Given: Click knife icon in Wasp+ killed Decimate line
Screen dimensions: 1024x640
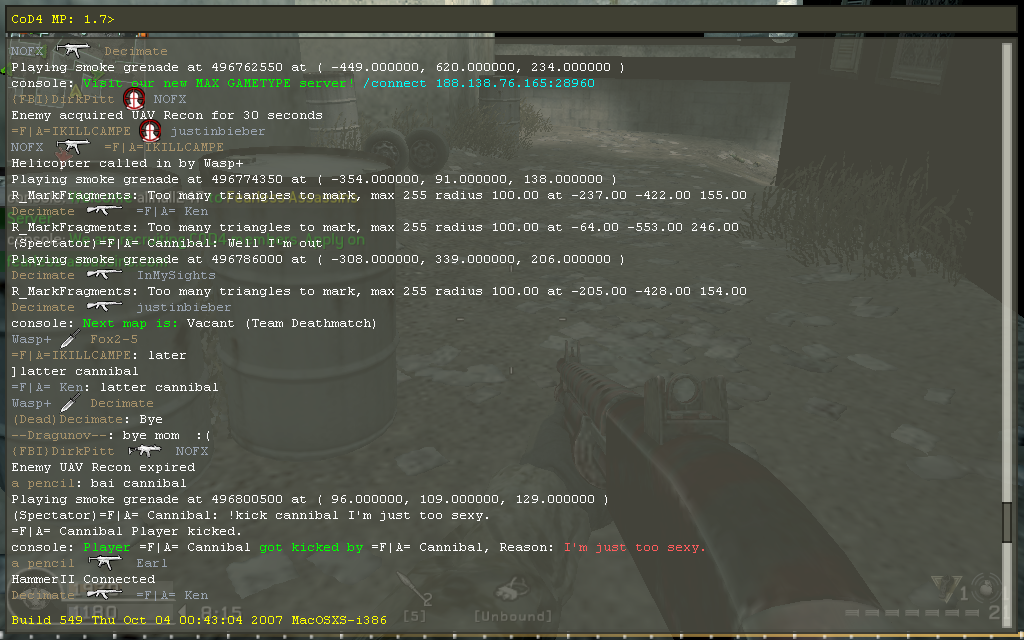Looking at the screenshot, I should 70,403.
